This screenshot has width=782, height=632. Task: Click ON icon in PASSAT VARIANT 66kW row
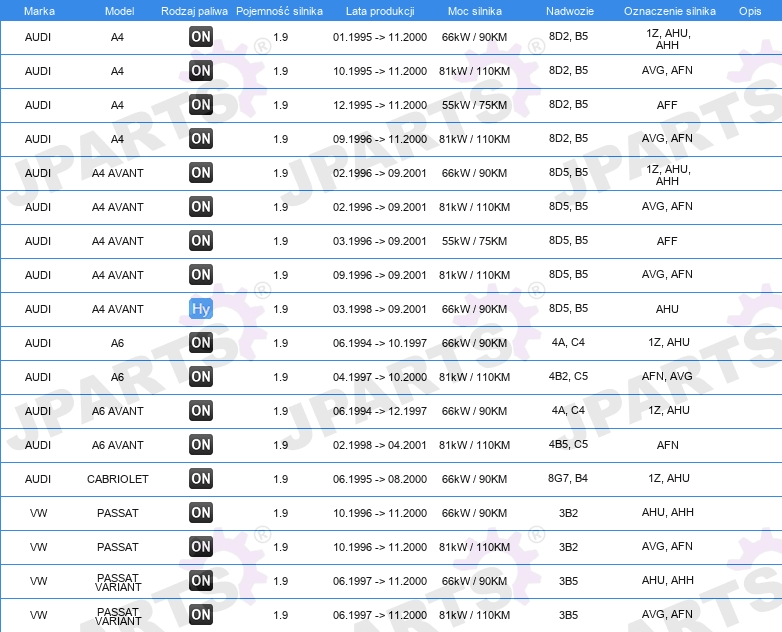point(201,581)
